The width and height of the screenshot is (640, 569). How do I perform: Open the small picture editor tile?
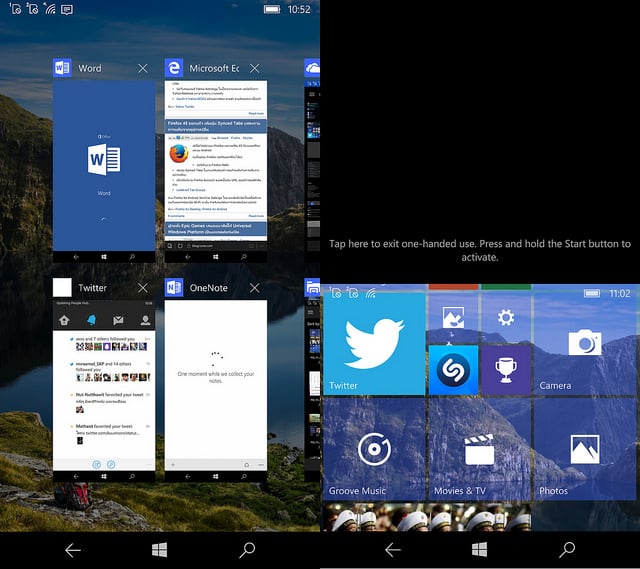click(453, 317)
